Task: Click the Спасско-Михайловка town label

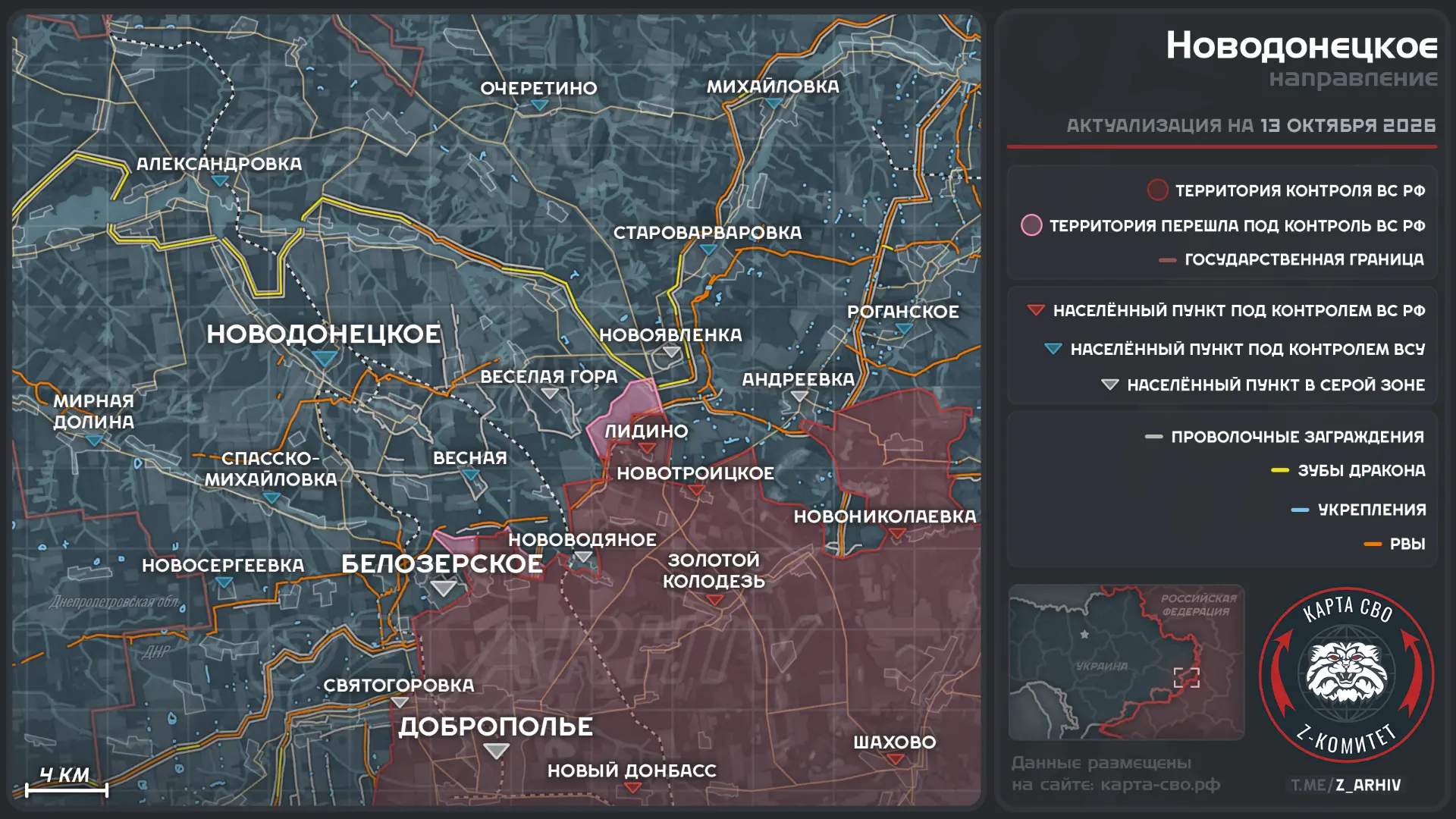Action: (271, 469)
